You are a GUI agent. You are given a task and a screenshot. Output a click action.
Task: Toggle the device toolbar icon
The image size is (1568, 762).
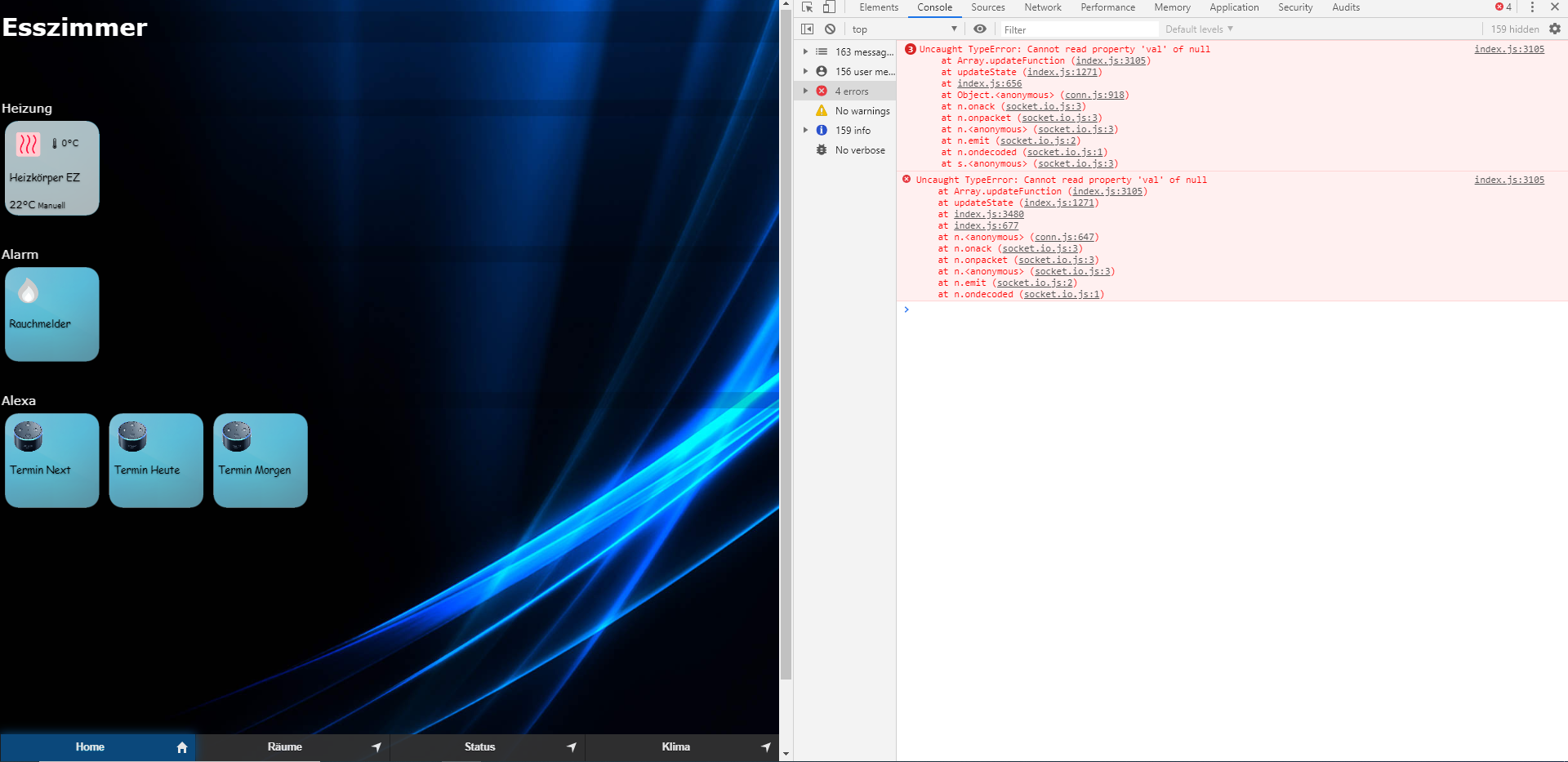[x=829, y=7]
